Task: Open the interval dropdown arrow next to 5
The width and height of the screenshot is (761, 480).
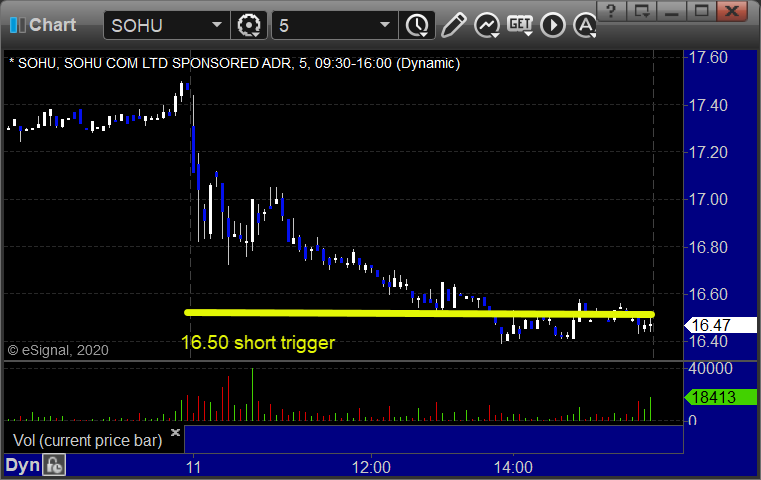Action: click(x=385, y=25)
